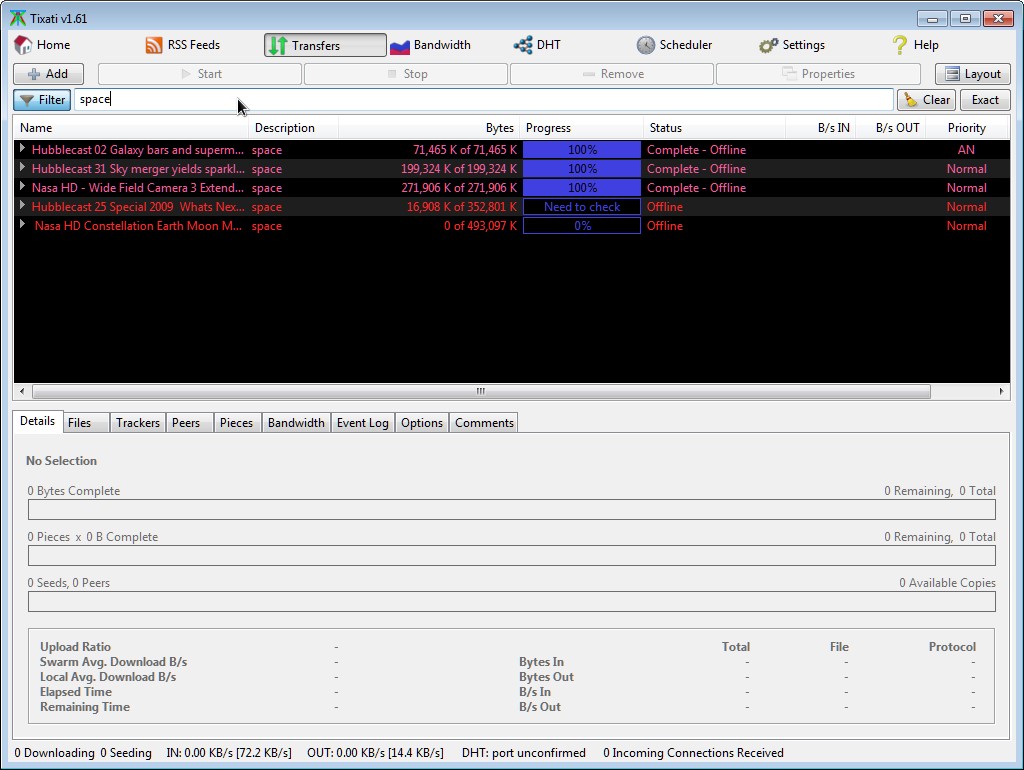Switch to the Event Log tab
This screenshot has width=1024, height=770.
coord(362,423)
